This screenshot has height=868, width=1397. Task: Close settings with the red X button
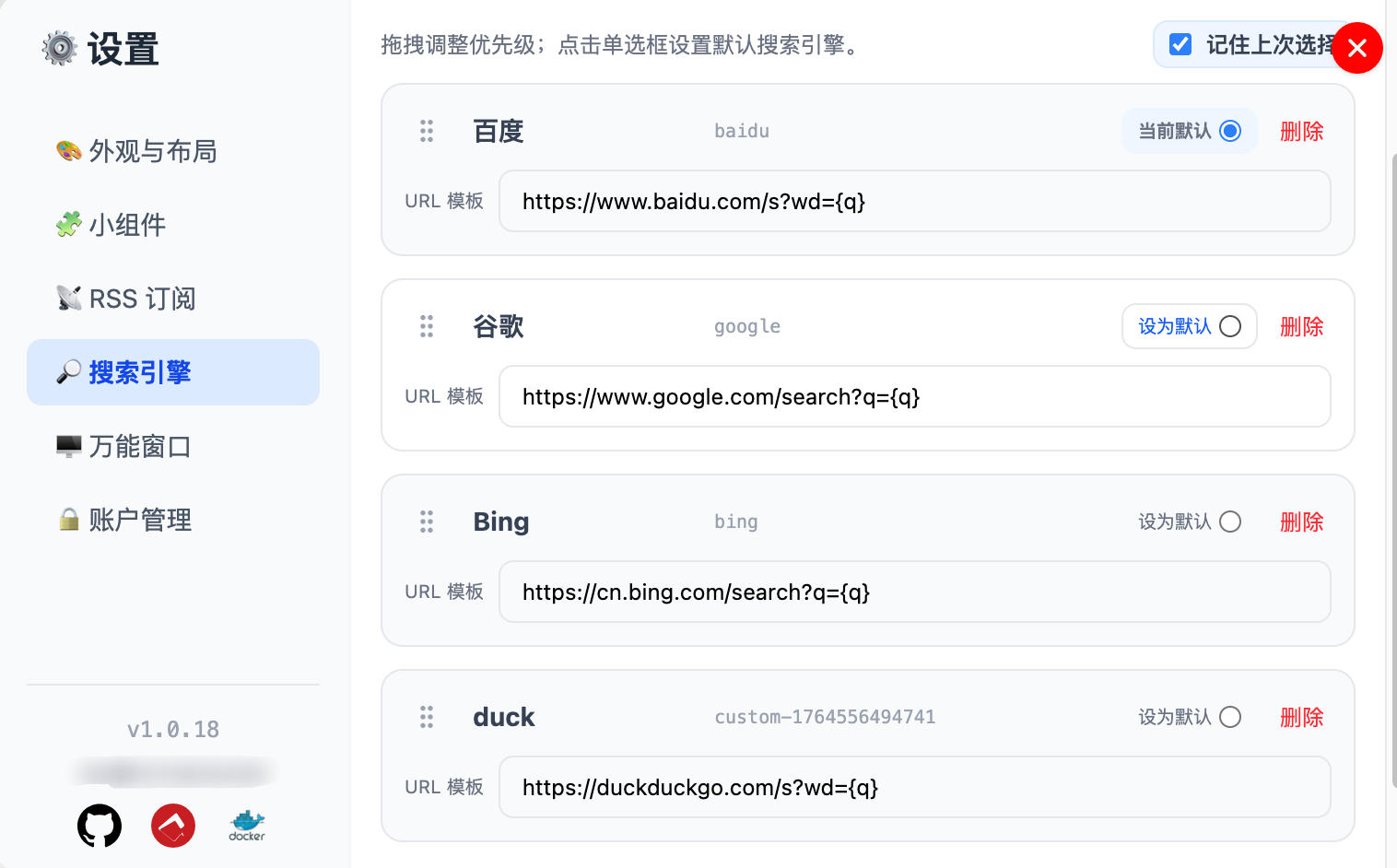[x=1356, y=48]
